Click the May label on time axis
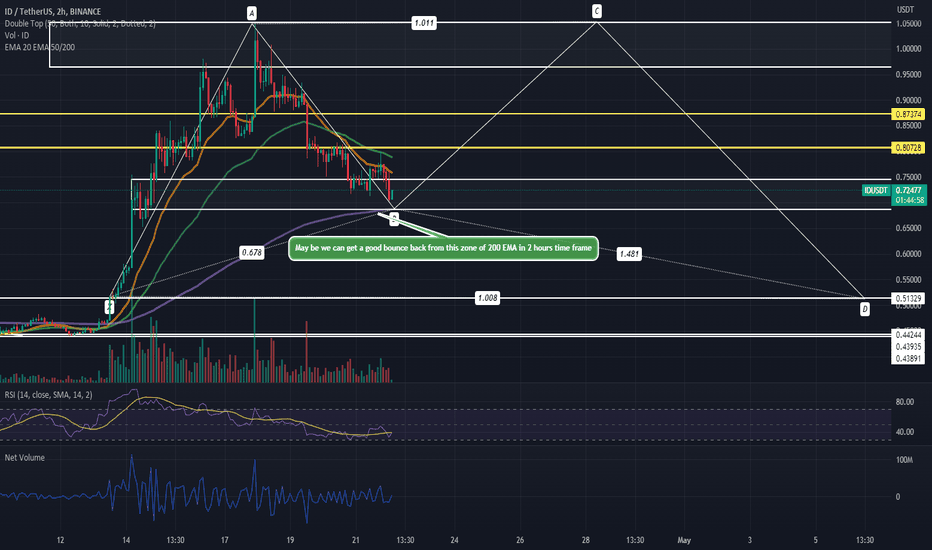This screenshot has height=550, width=932. (x=684, y=540)
